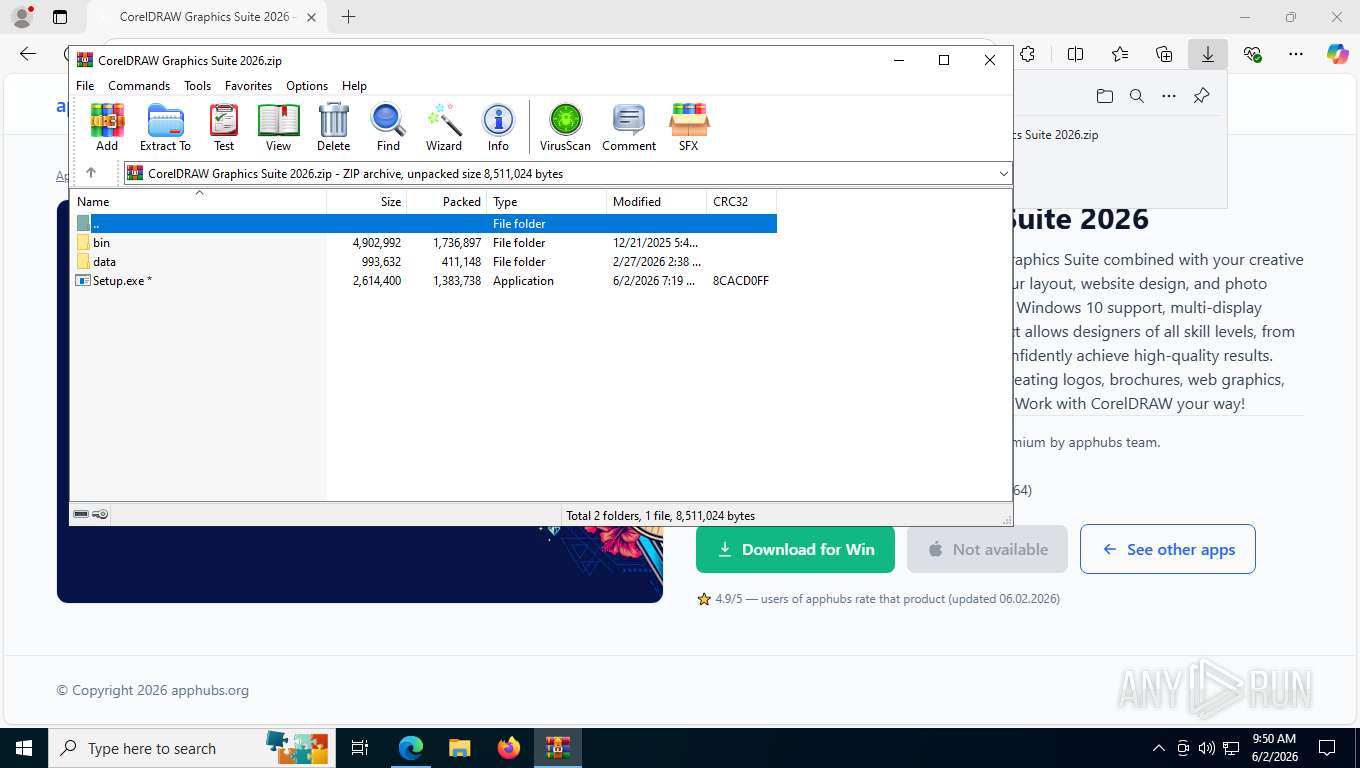
Task: Show archive Info
Action: tap(498, 127)
